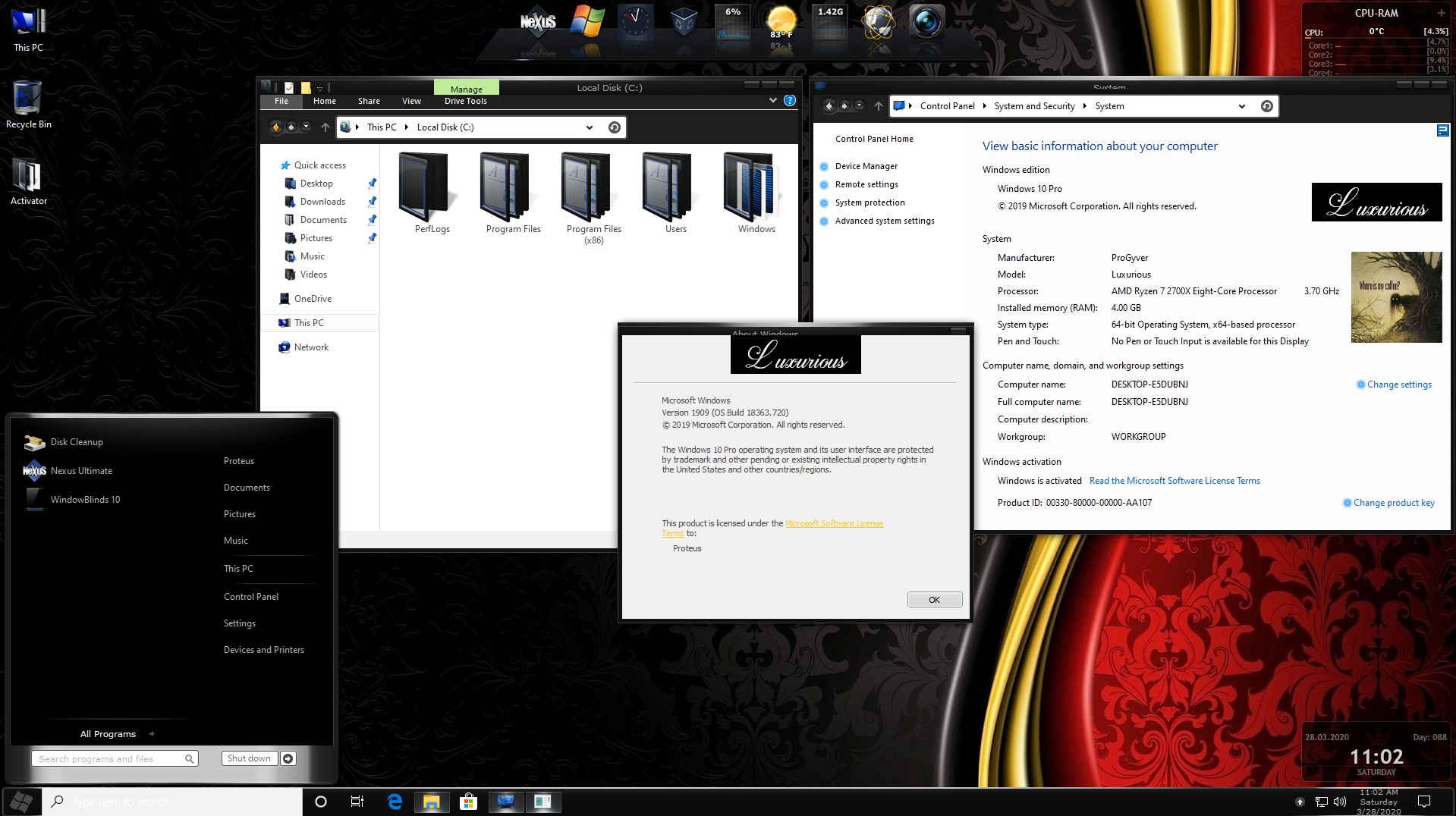Open Remote settings link
Screen dimensions: 1456x816
click(866, 184)
